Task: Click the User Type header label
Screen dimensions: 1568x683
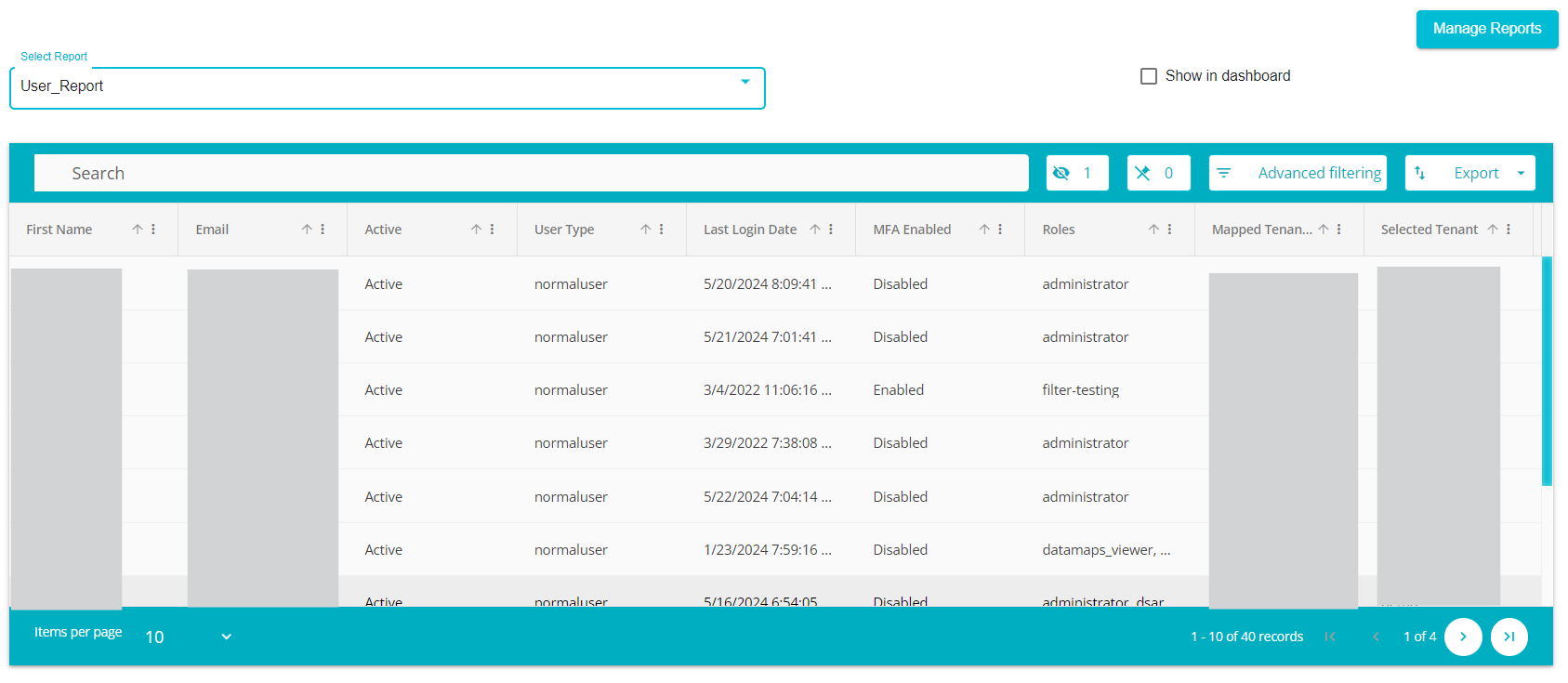Action: click(564, 230)
